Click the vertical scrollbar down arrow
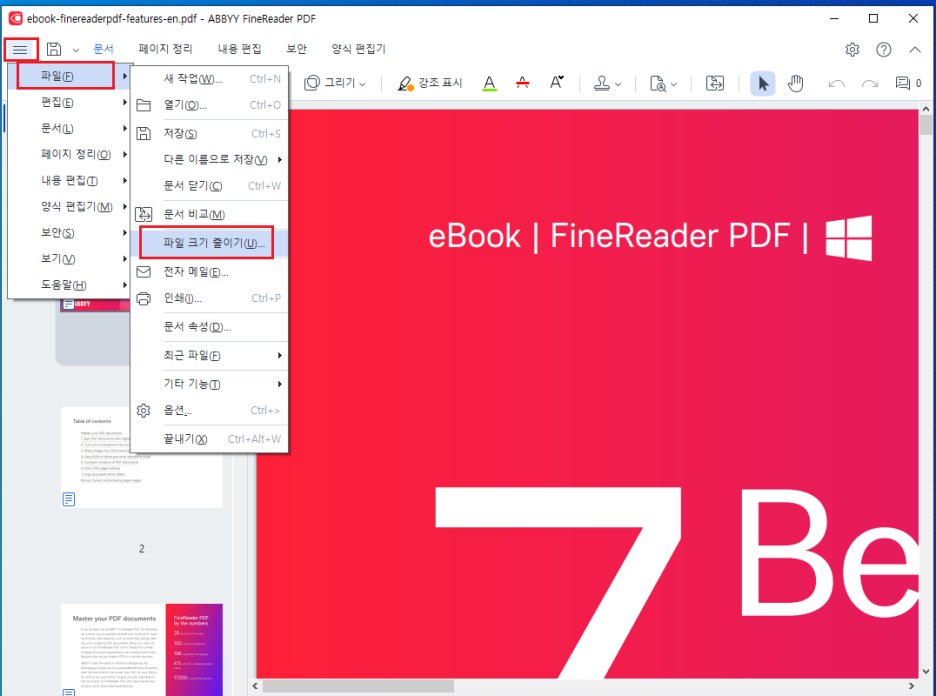This screenshot has height=696, width=936. coord(926,672)
